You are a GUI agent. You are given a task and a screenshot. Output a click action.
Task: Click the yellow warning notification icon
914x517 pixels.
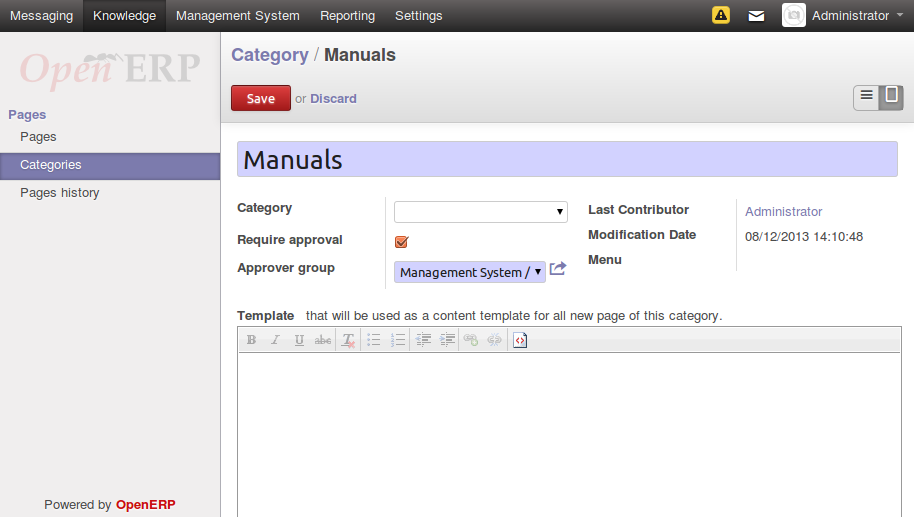tap(721, 15)
